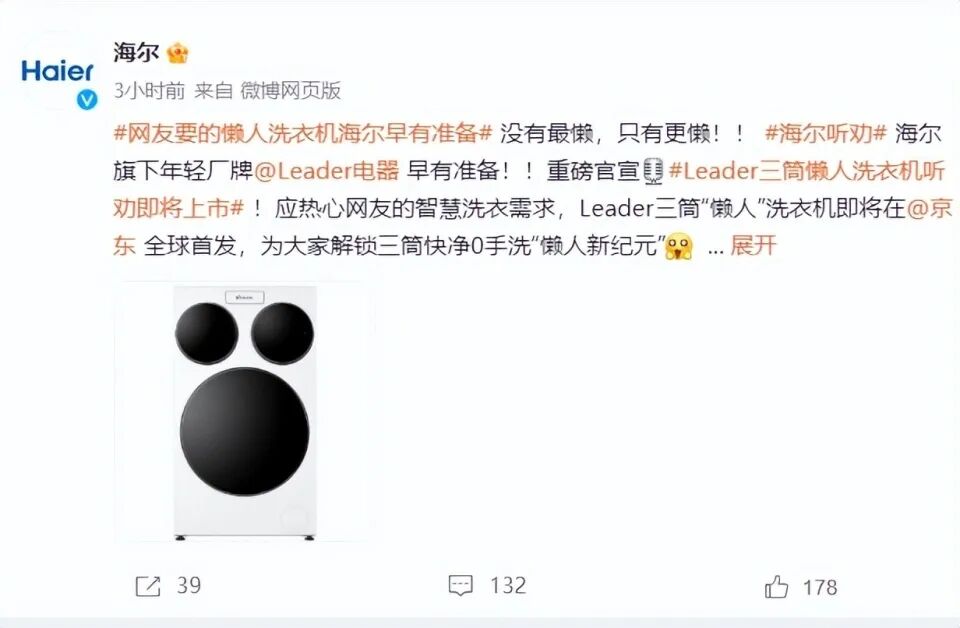The width and height of the screenshot is (960, 628).
Task: Click the microphone emoji after 重磅官宣
Action: click(x=654, y=171)
